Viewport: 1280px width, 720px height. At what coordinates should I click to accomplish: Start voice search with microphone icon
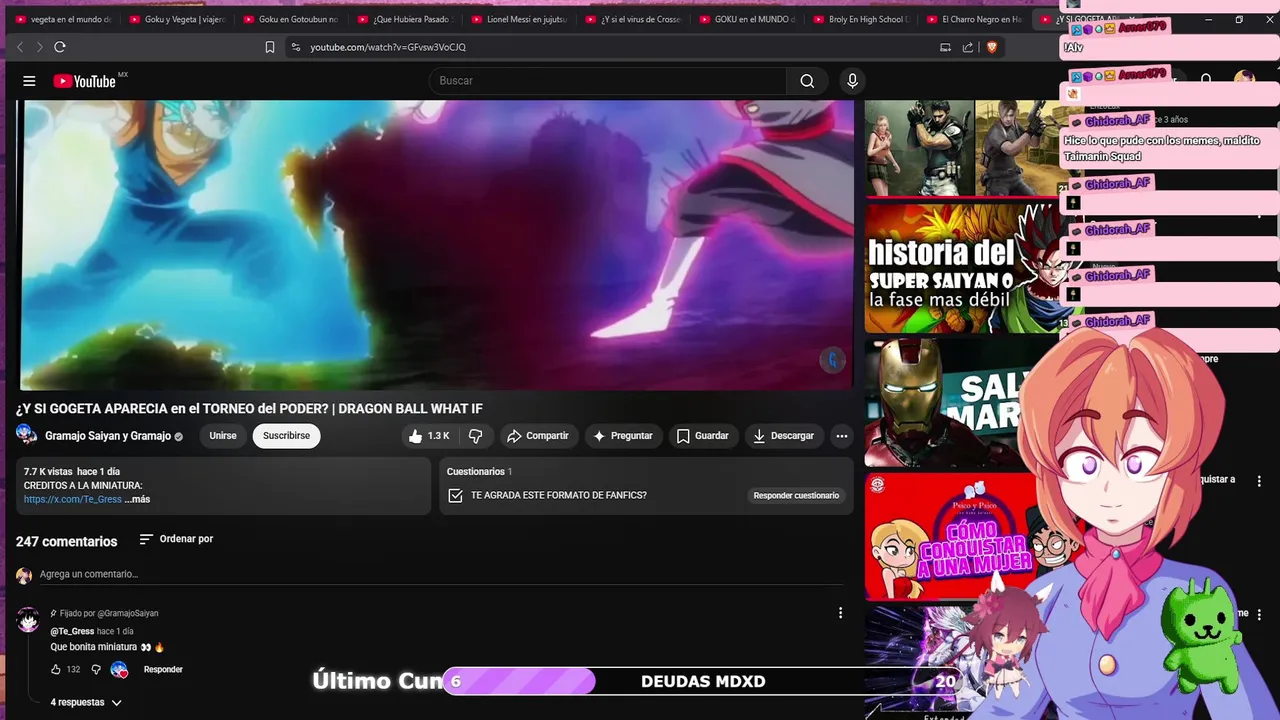coord(852,81)
